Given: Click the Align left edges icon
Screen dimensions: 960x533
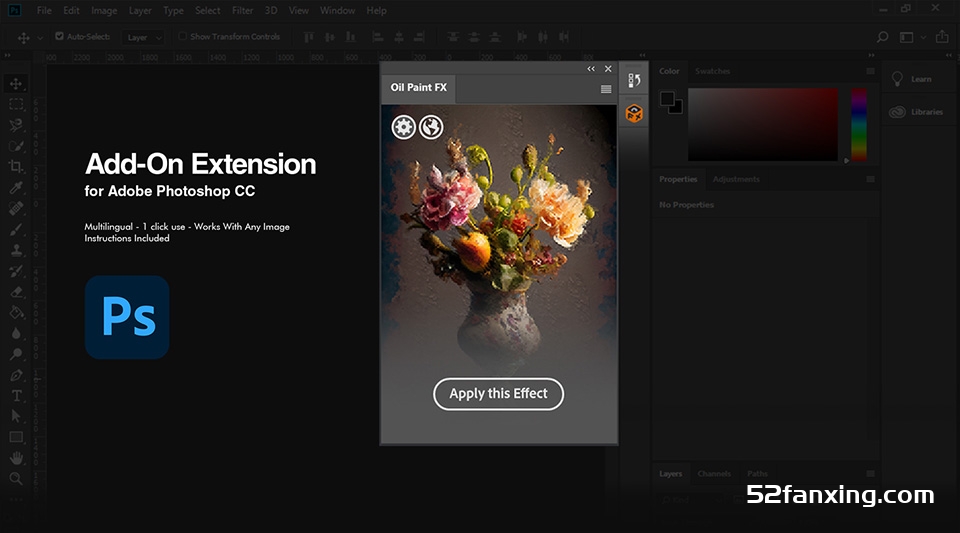Looking at the screenshot, I should (378, 37).
